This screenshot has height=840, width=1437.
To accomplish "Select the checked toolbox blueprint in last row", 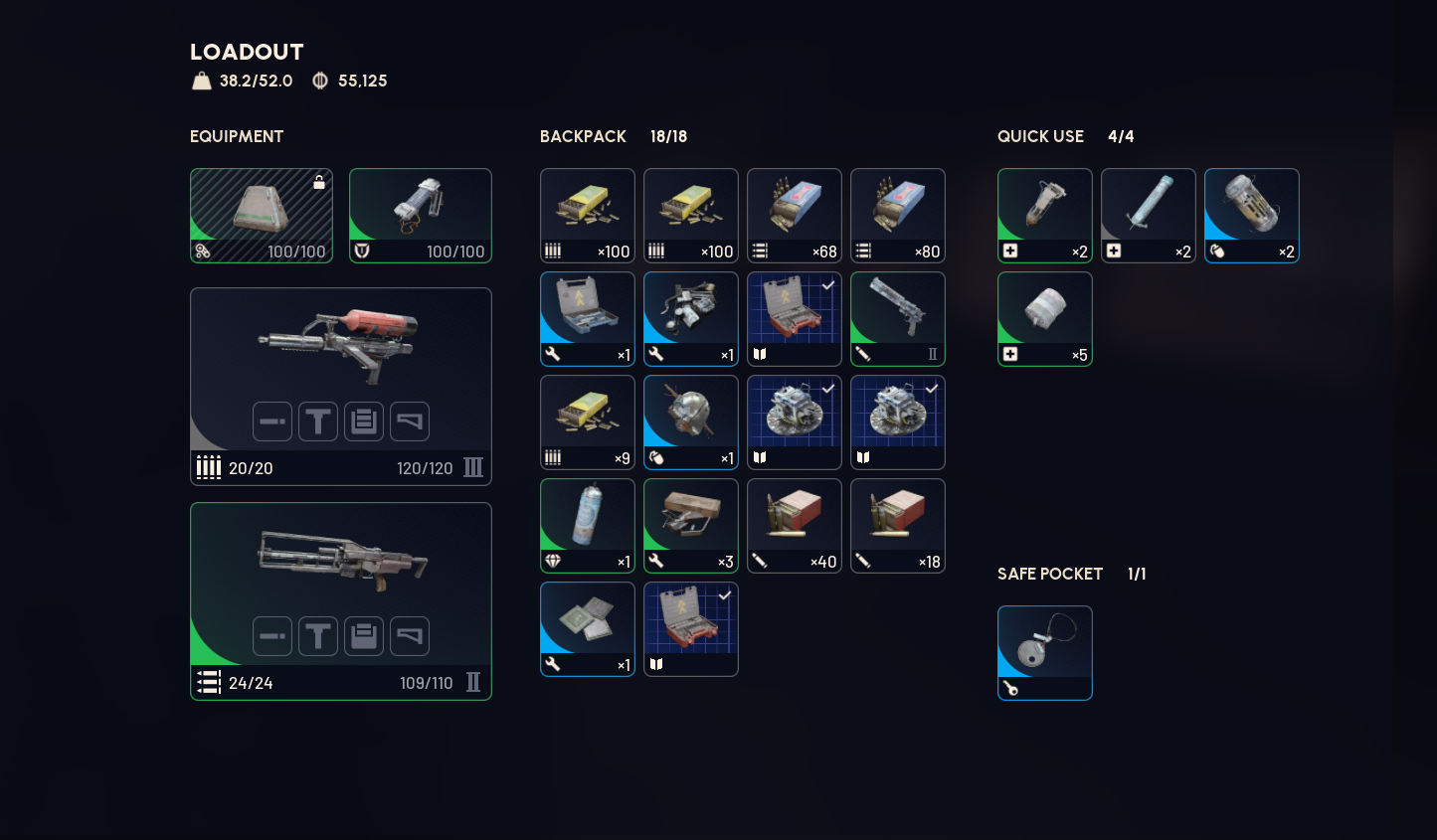I will (x=691, y=629).
